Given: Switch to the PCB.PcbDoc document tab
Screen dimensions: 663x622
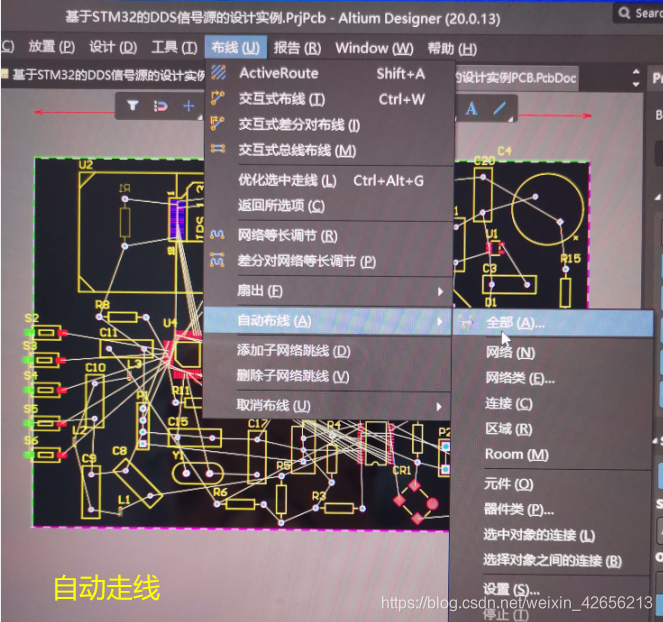Looking at the screenshot, I should click(516, 78).
